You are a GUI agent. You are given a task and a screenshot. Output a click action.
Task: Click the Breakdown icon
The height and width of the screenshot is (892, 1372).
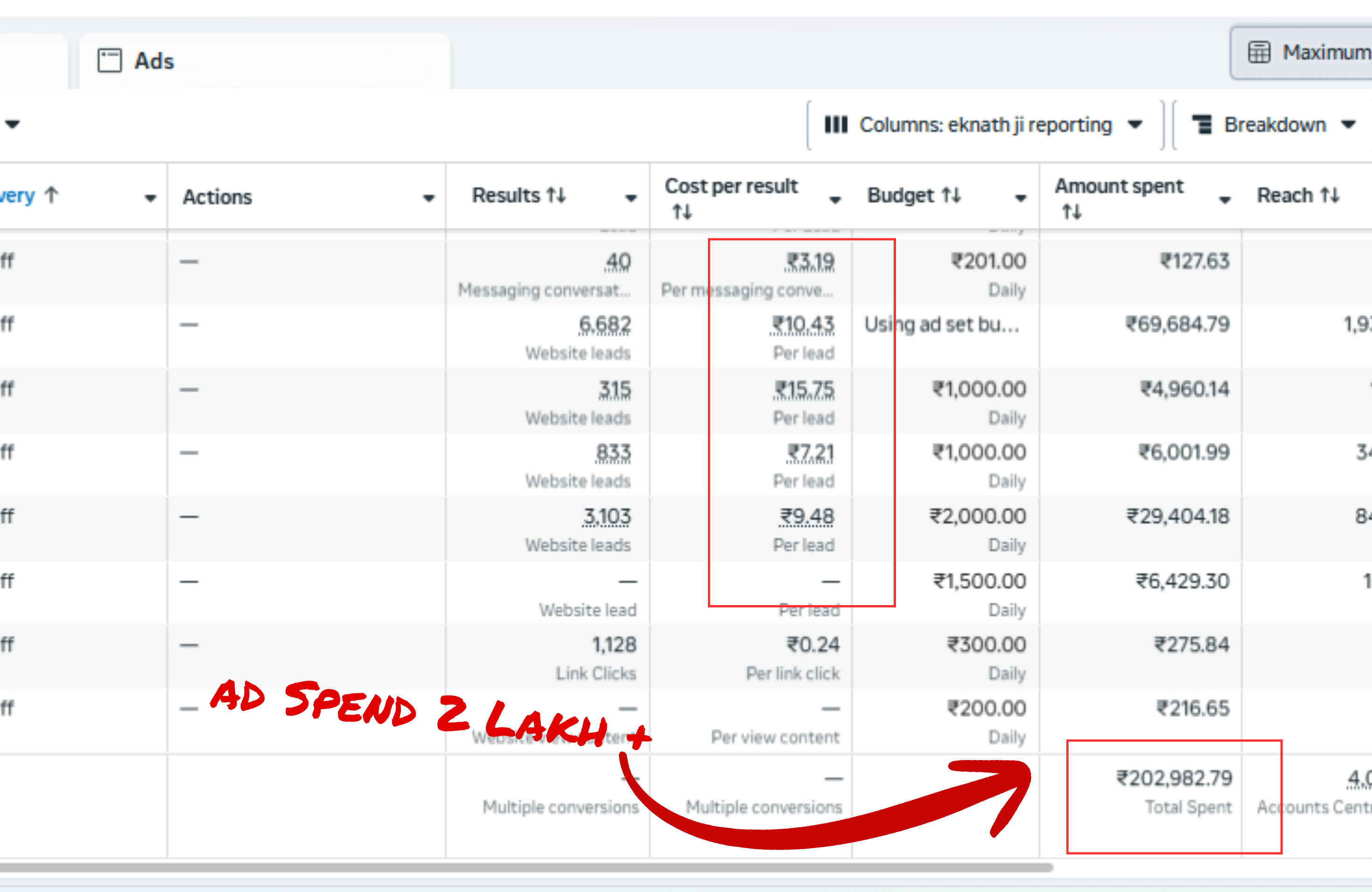pos(1202,125)
